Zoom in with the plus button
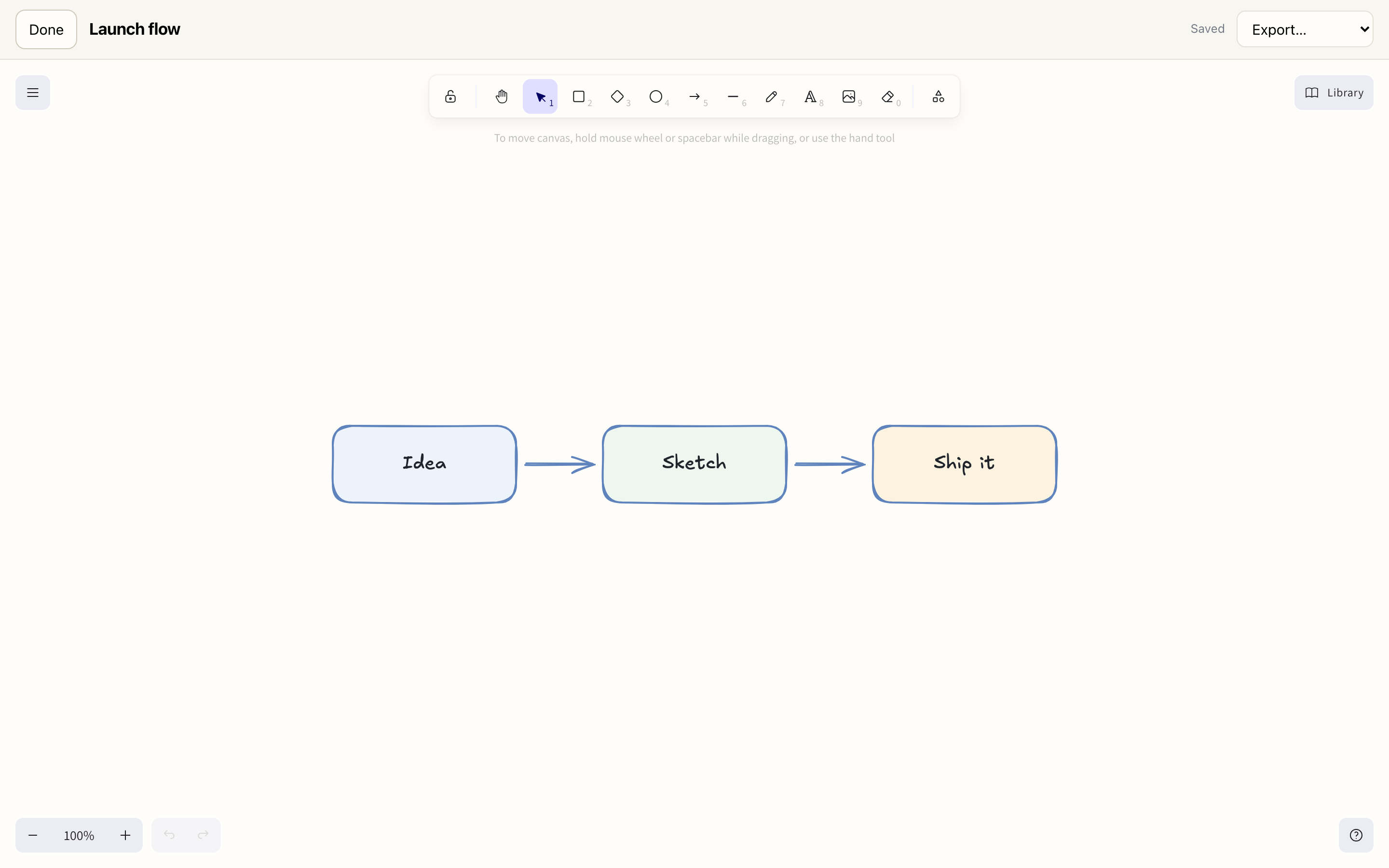 pos(125,835)
